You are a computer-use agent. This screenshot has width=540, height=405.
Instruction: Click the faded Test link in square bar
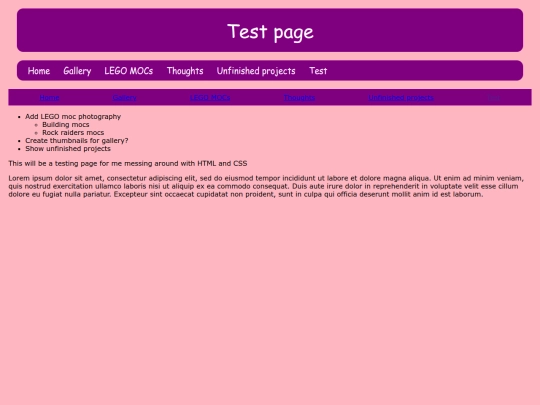tap(494, 97)
